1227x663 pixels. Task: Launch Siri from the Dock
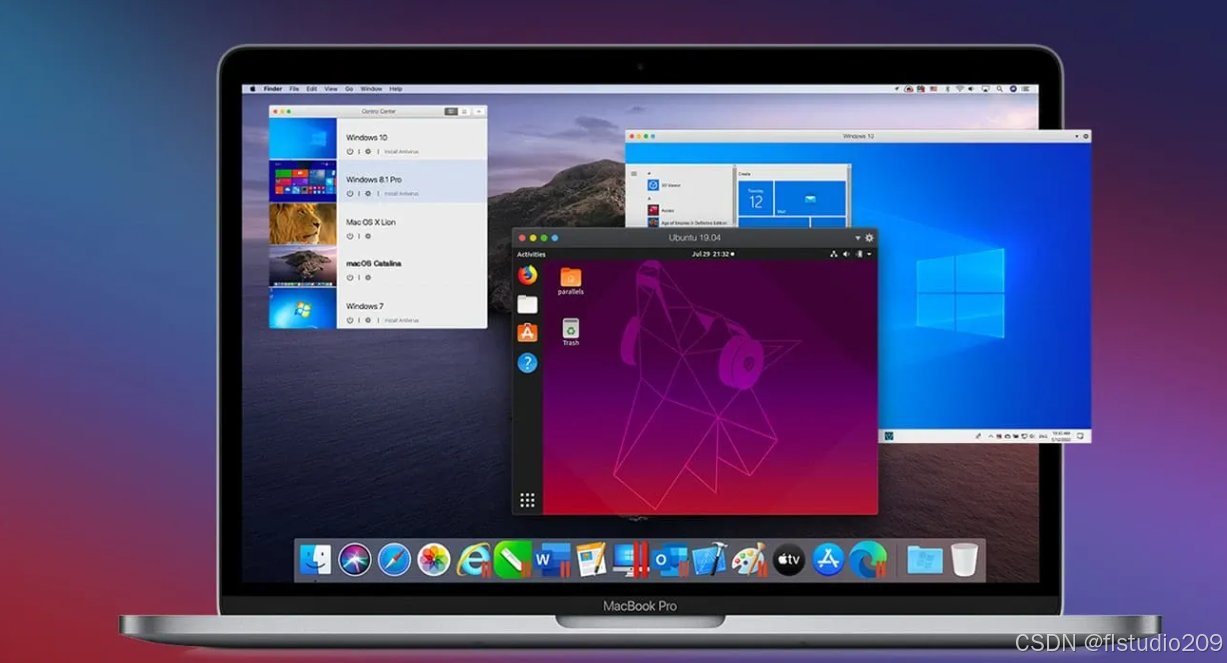(x=355, y=560)
